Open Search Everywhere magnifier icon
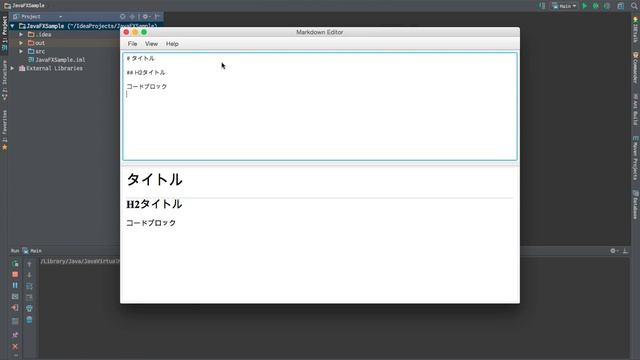The height and width of the screenshot is (360, 640). pyautogui.click(x=634, y=6)
